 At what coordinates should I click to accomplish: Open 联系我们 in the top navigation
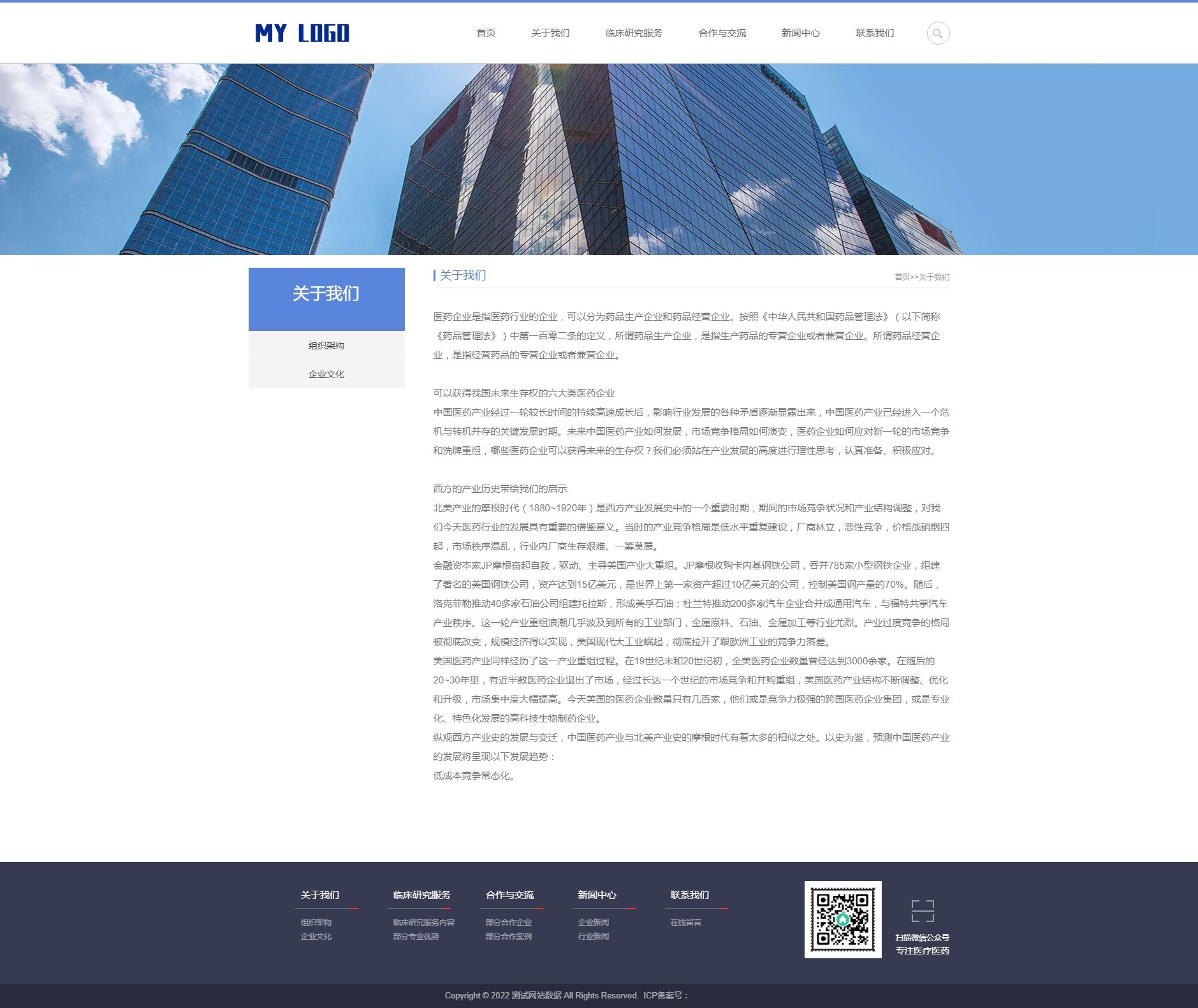875,33
